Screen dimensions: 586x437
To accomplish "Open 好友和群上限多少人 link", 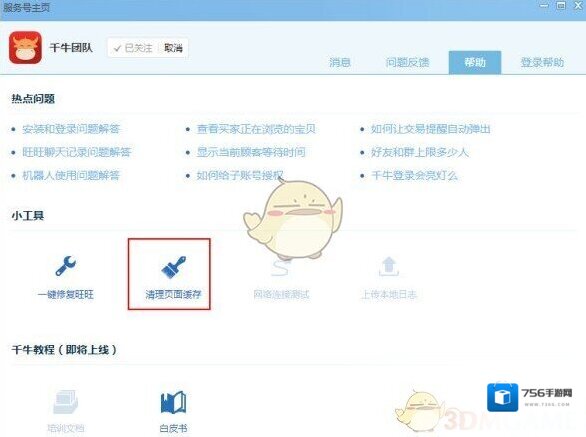I will [x=420, y=152].
